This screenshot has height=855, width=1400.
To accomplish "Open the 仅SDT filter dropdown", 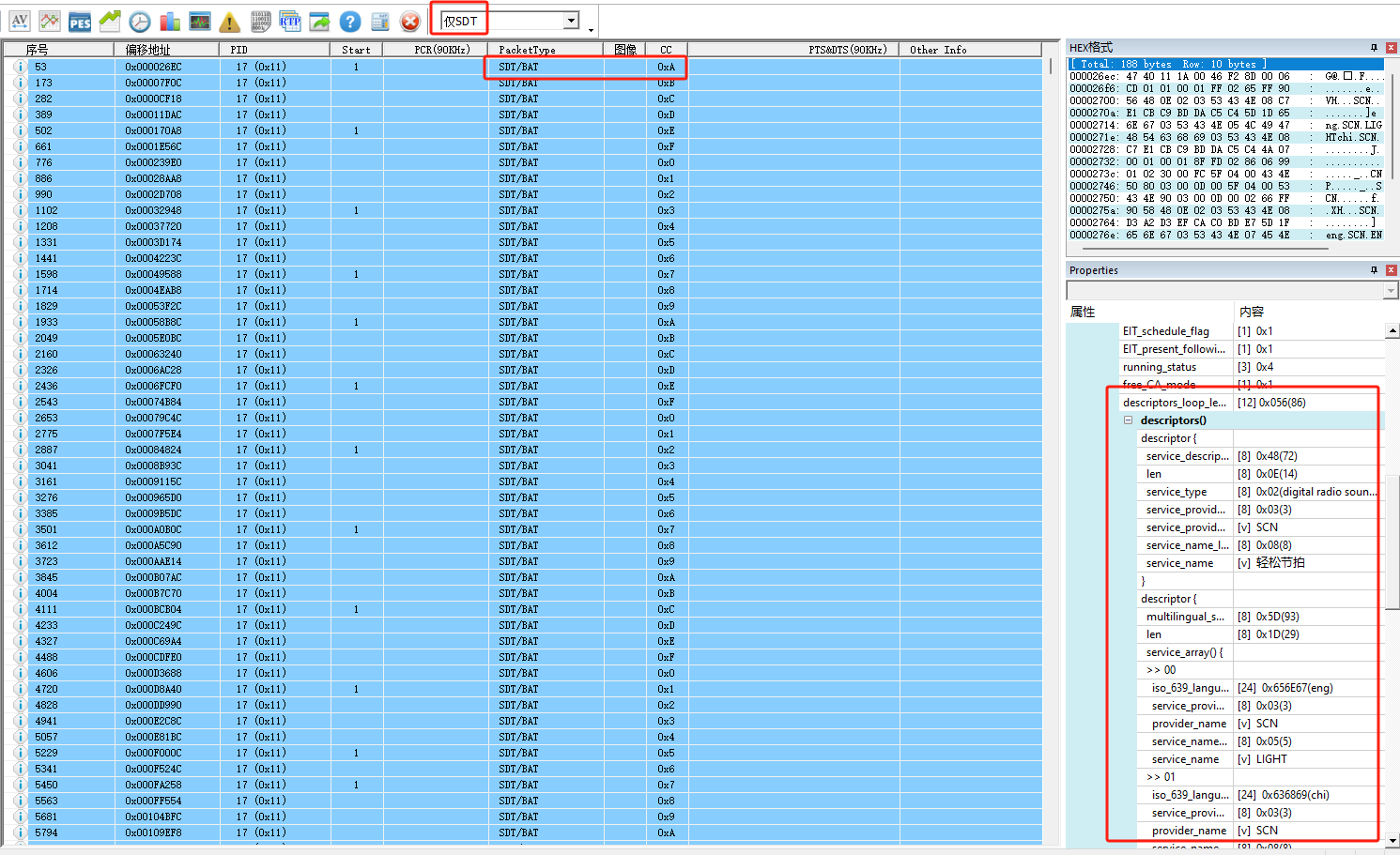I will coord(571,21).
